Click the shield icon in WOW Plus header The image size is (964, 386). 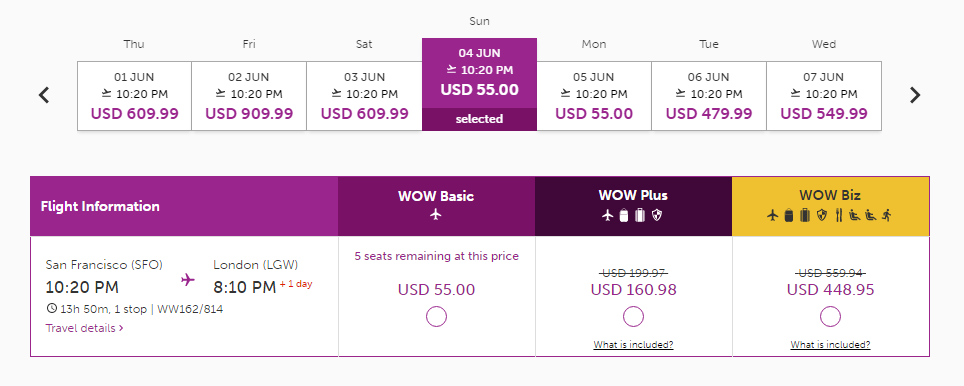(x=657, y=215)
